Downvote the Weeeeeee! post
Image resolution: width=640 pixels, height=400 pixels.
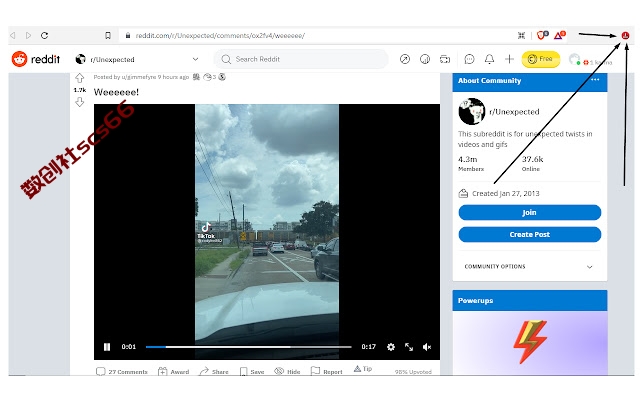[80, 102]
